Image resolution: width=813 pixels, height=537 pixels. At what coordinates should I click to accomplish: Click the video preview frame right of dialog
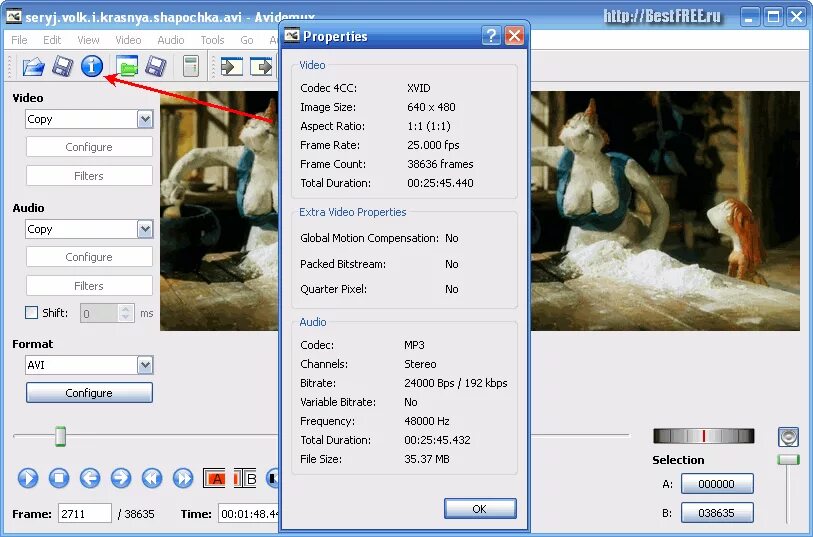click(665, 211)
